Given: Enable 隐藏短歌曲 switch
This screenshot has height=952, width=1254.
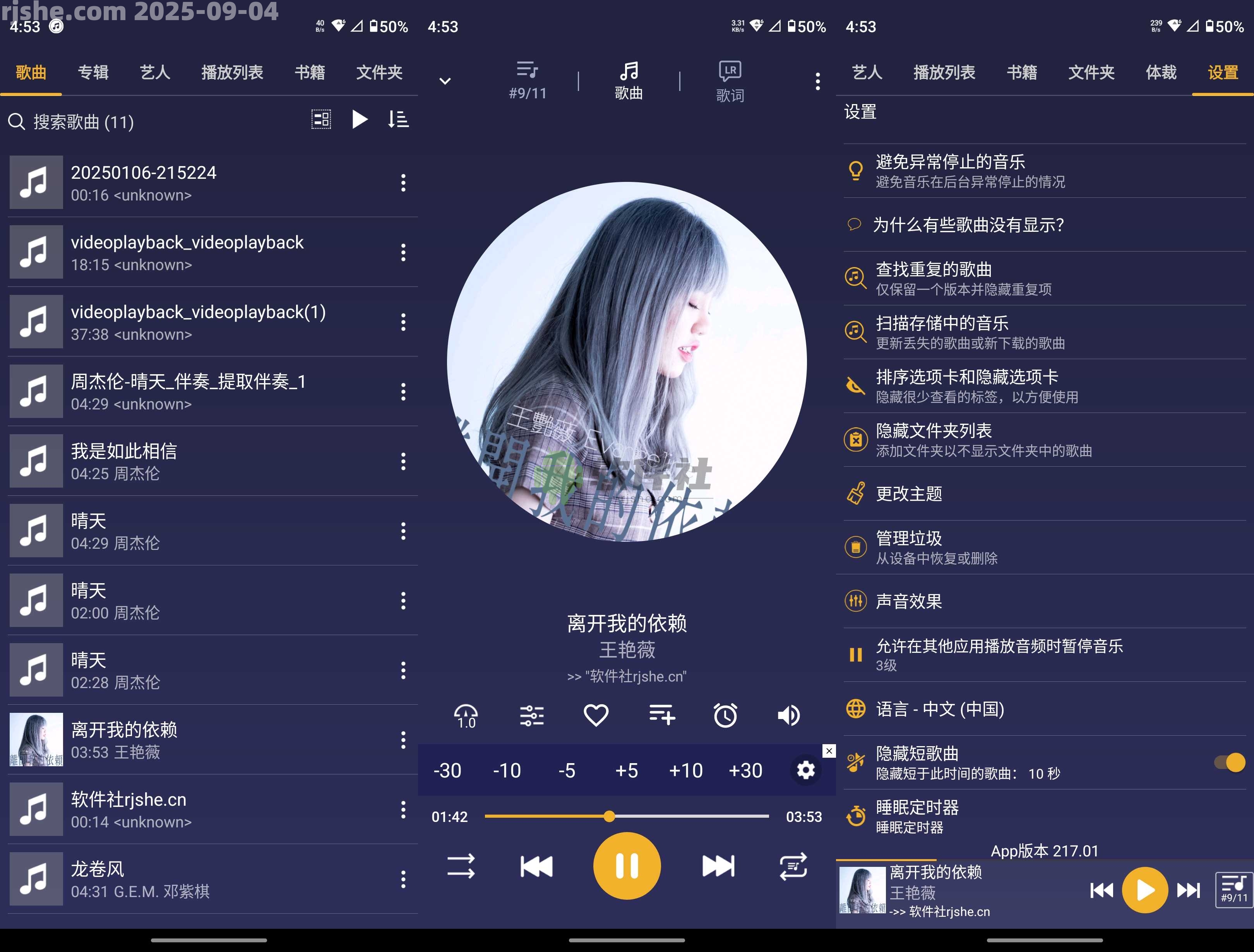Looking at the screenshot, I should 1229,763.
